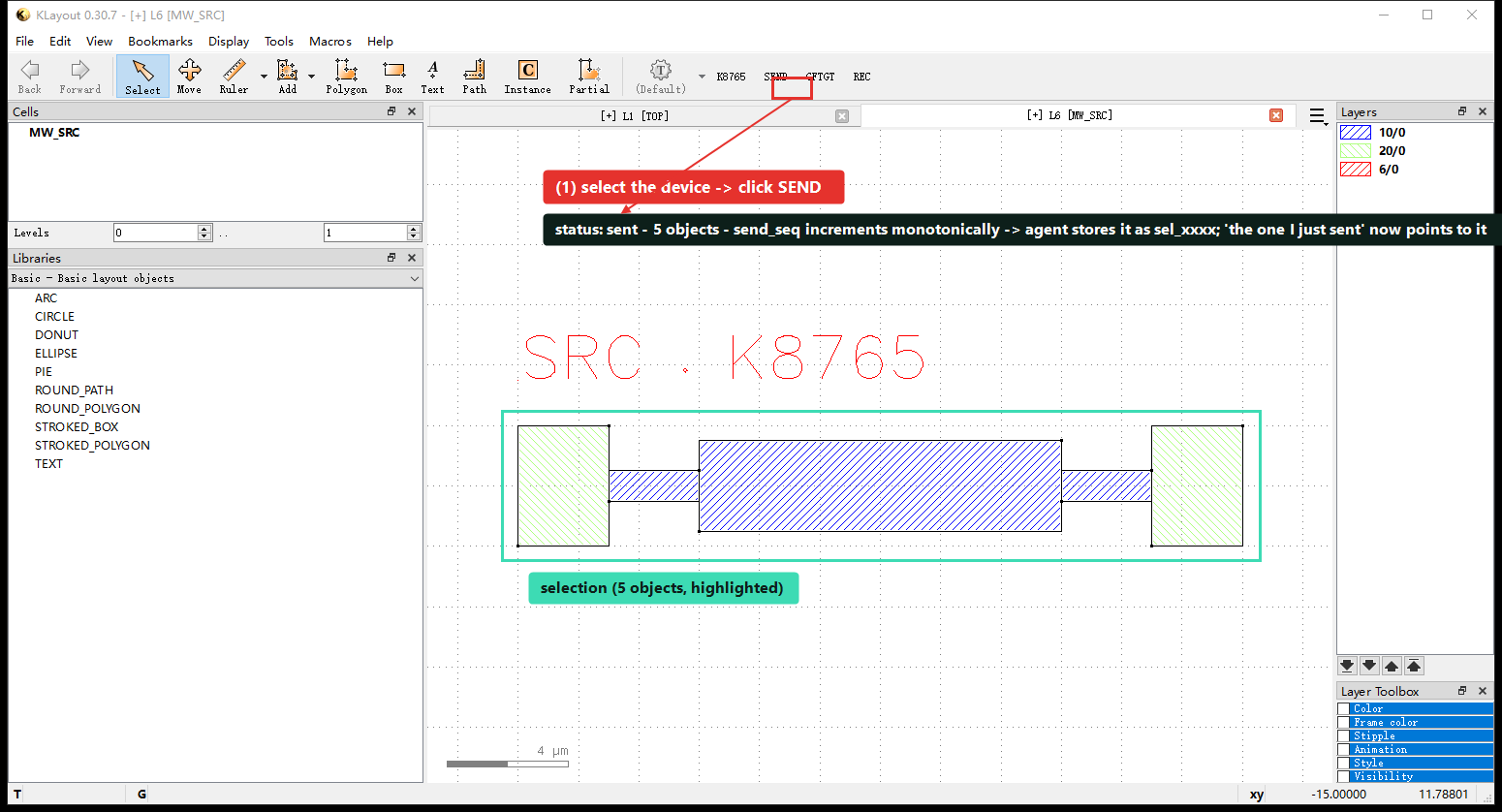This screenshot has width=1502, height=812.
Task: Open the Macros menu
Action: pyautogui.click(x=330, y=41)
